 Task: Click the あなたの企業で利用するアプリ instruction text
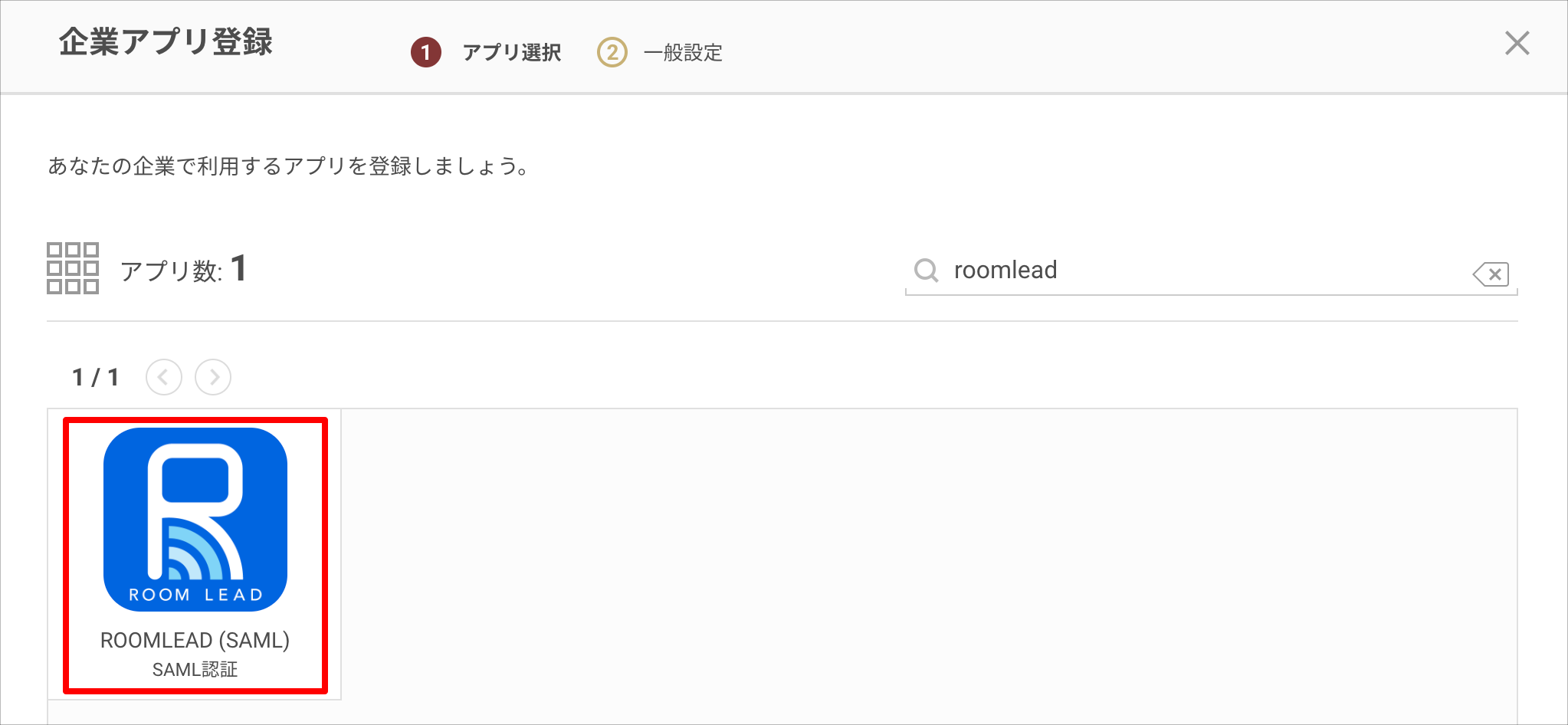(288, 166)
